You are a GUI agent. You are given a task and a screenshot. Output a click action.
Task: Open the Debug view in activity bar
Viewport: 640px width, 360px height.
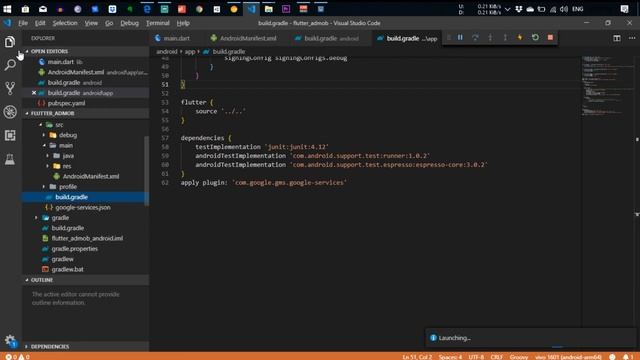point(10,112)
